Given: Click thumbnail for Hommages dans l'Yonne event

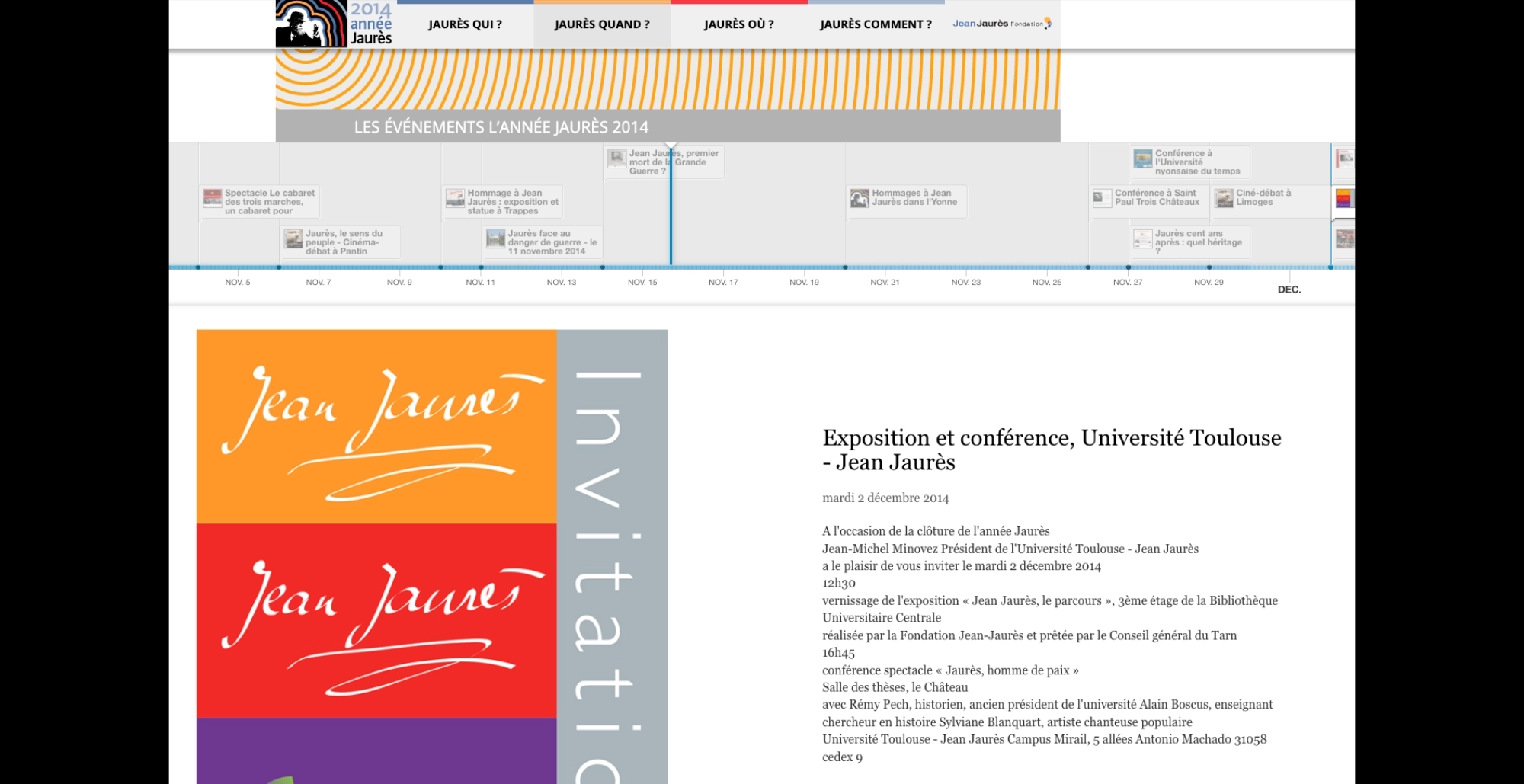Looking at the screenshot, I should pos(860,198).
